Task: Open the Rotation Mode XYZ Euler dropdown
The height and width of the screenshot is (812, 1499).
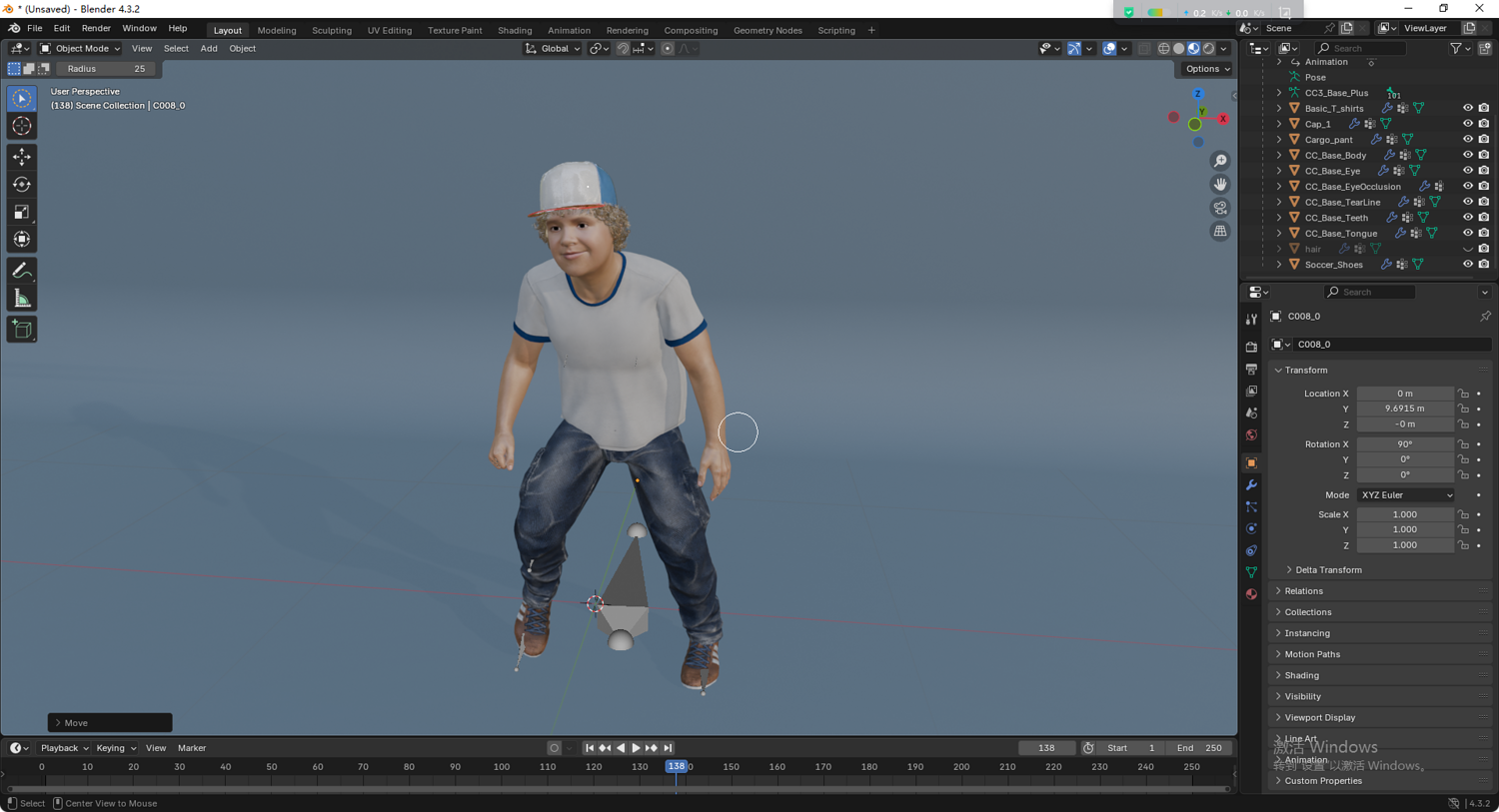Action: 1406,495
